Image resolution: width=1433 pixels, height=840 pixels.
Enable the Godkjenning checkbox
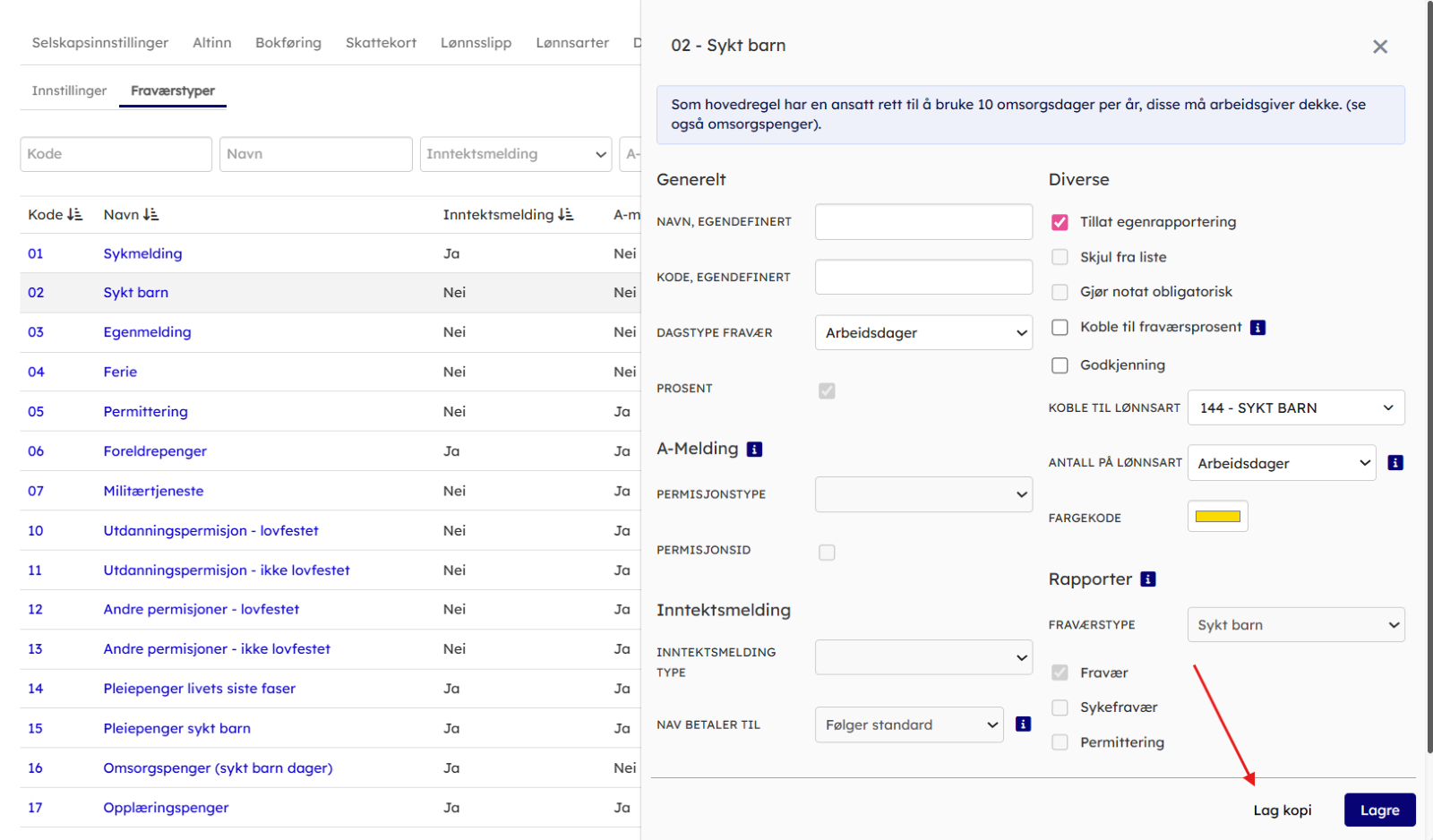[x=1060, y=365]
